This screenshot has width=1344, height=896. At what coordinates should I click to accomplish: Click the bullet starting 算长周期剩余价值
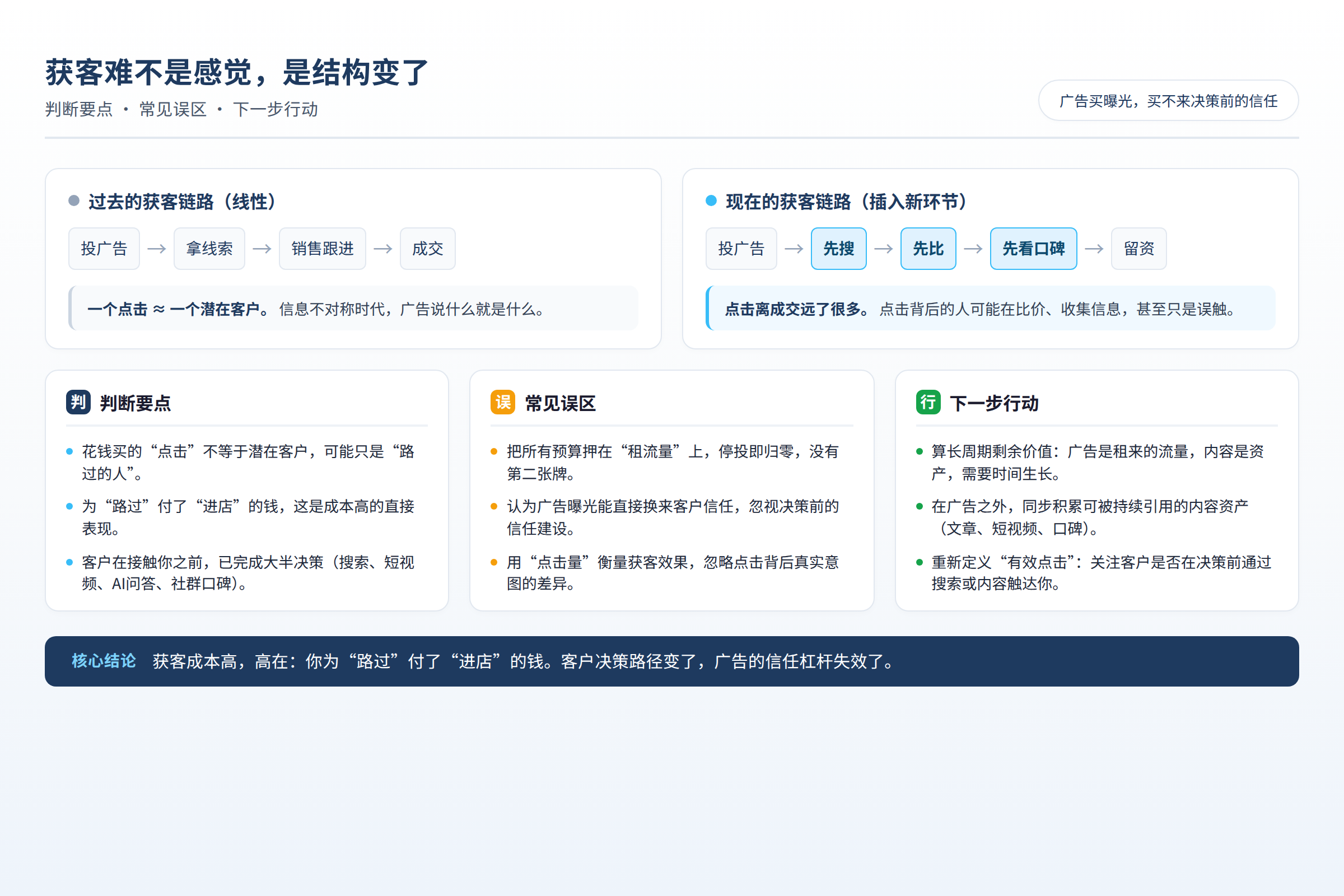tap(1097, 463)
